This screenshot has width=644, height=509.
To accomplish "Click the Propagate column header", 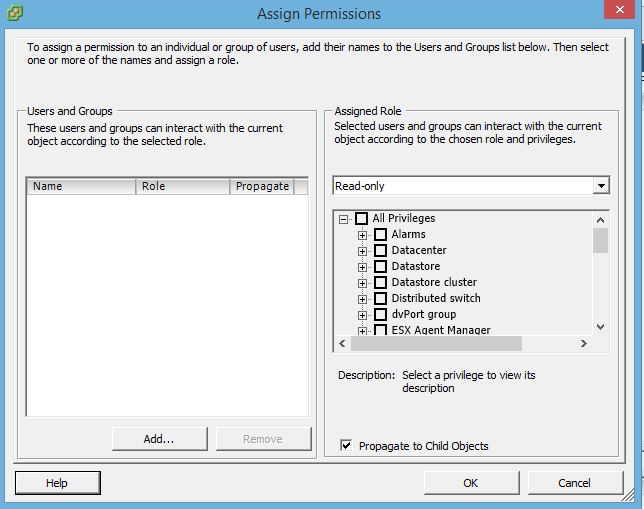I will point(262,186).
